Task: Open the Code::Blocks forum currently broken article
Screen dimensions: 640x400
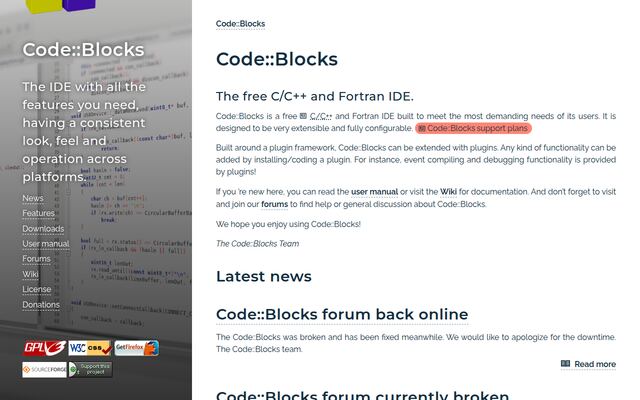Action: click(362, 395)
